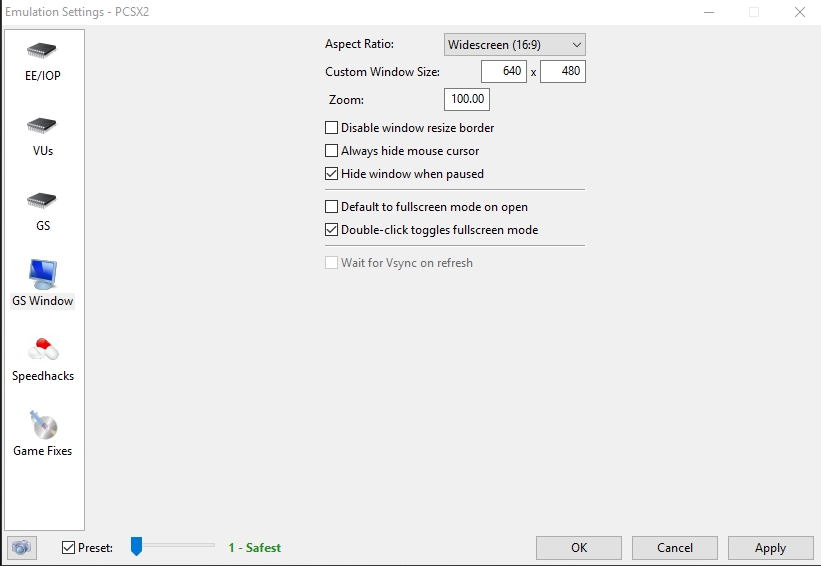The image size is (821, 566).
Task: Click the Zoom value field
Action: 467,99
